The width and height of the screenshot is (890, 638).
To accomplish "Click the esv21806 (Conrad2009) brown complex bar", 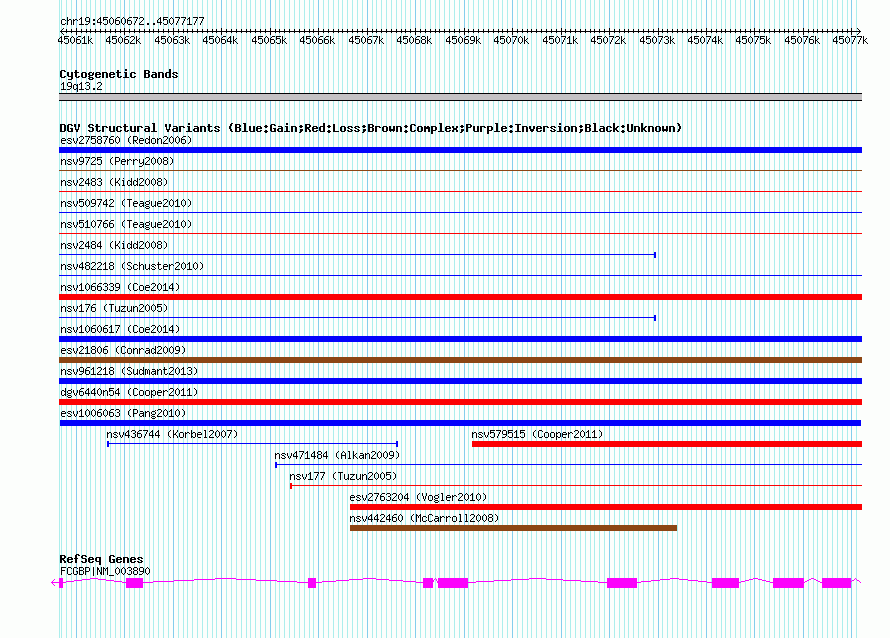I will (460, 360).
